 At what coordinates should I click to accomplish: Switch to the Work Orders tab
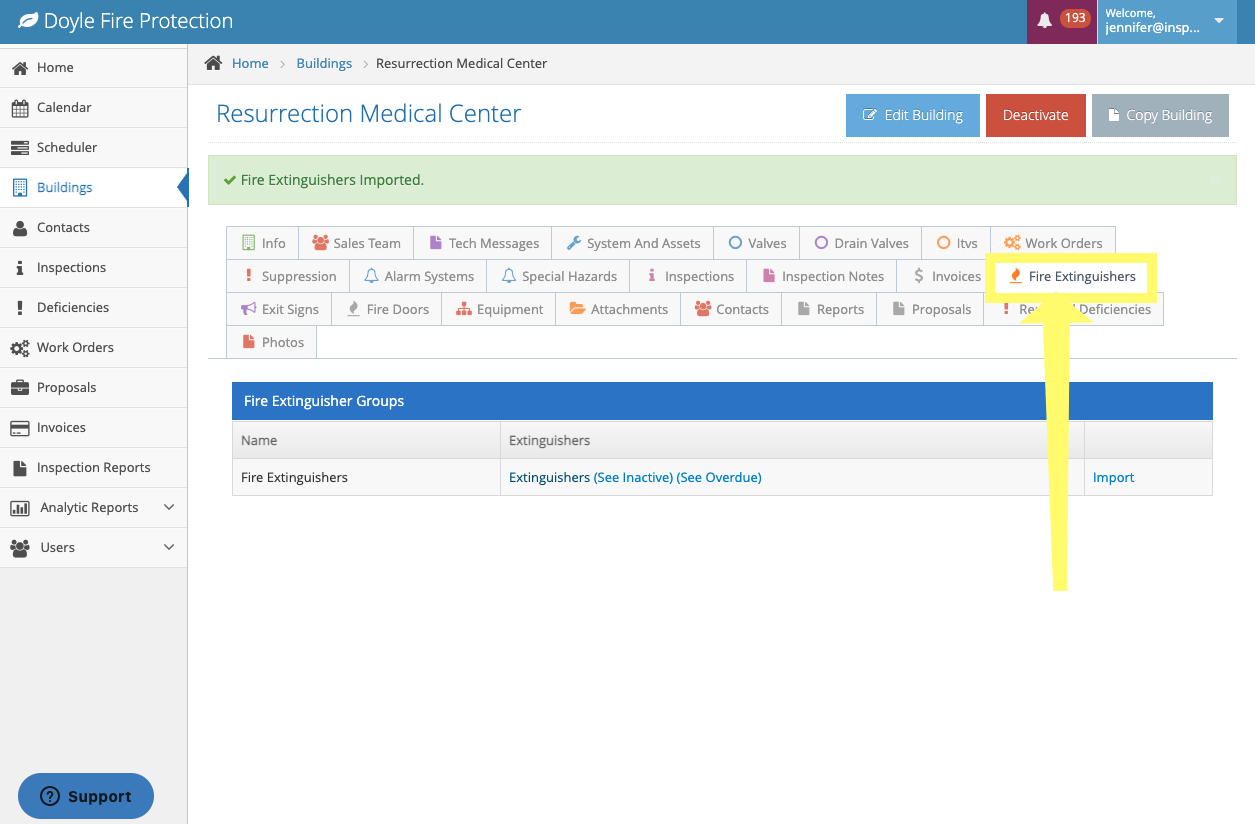point(1053,243)
